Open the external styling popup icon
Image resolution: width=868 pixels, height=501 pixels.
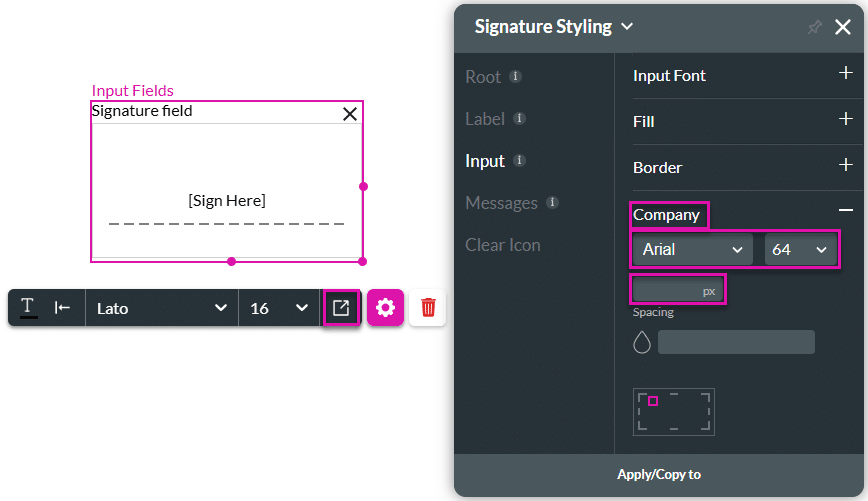(341, 308)
